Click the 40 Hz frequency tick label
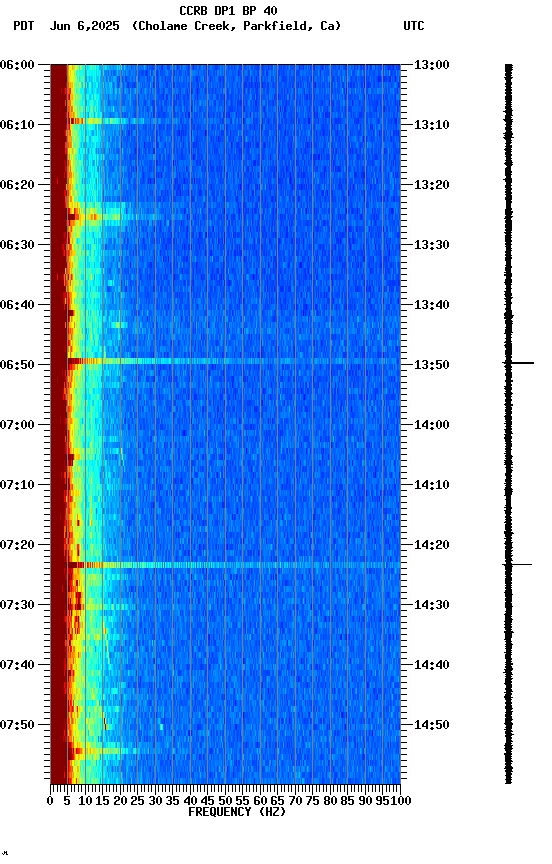The width and height of the screenshot is (552, 864). (190, 801)
